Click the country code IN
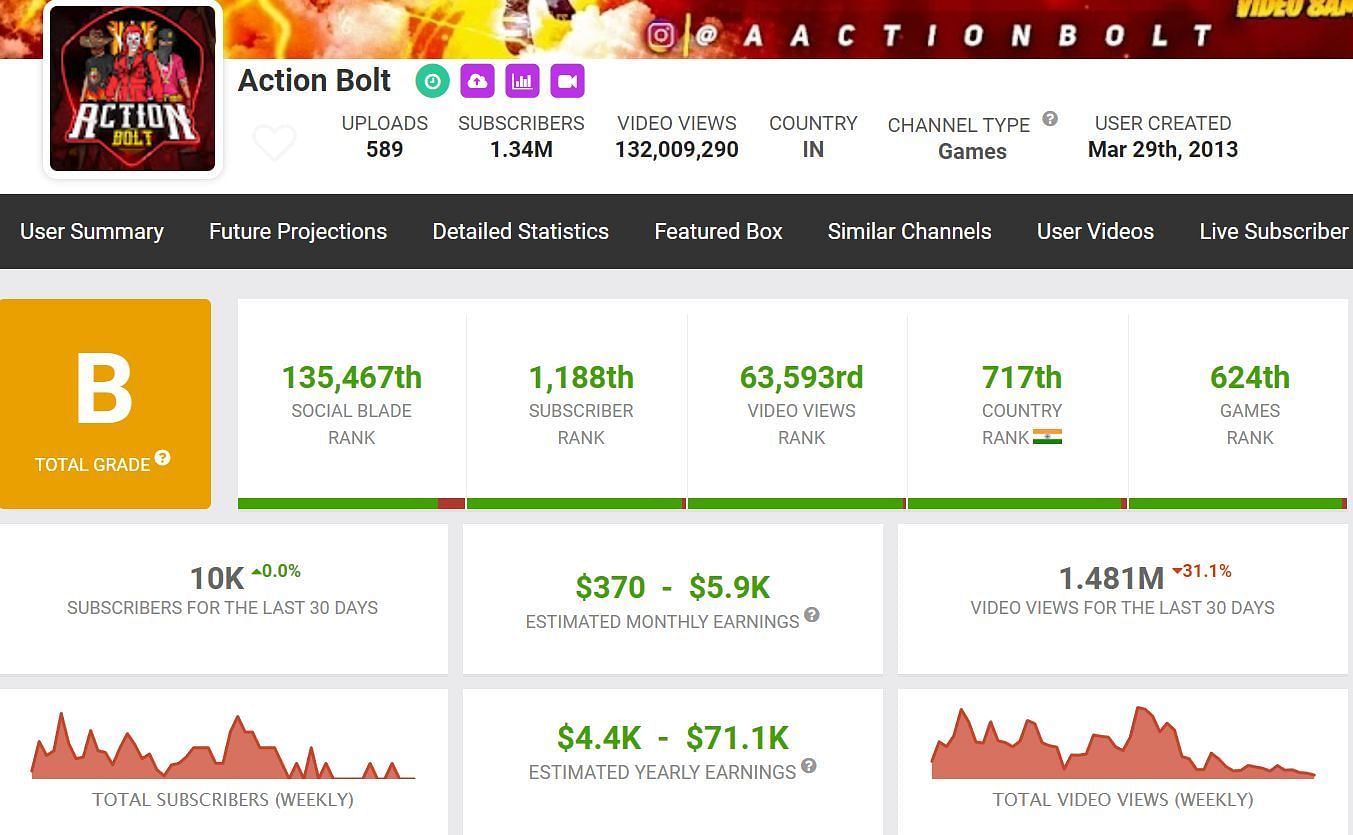 813,150
